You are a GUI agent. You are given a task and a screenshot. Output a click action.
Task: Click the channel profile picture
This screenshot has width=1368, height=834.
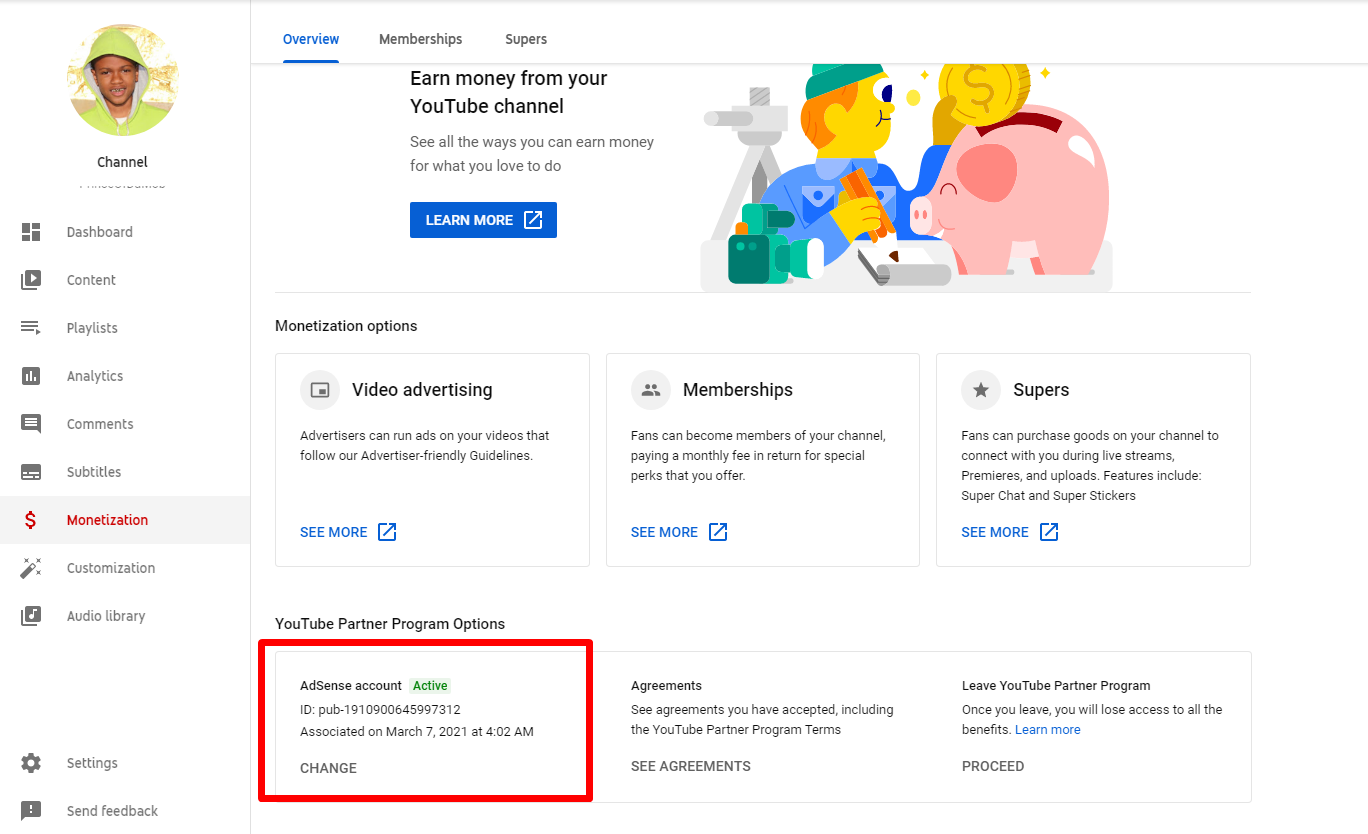[123, 81]
